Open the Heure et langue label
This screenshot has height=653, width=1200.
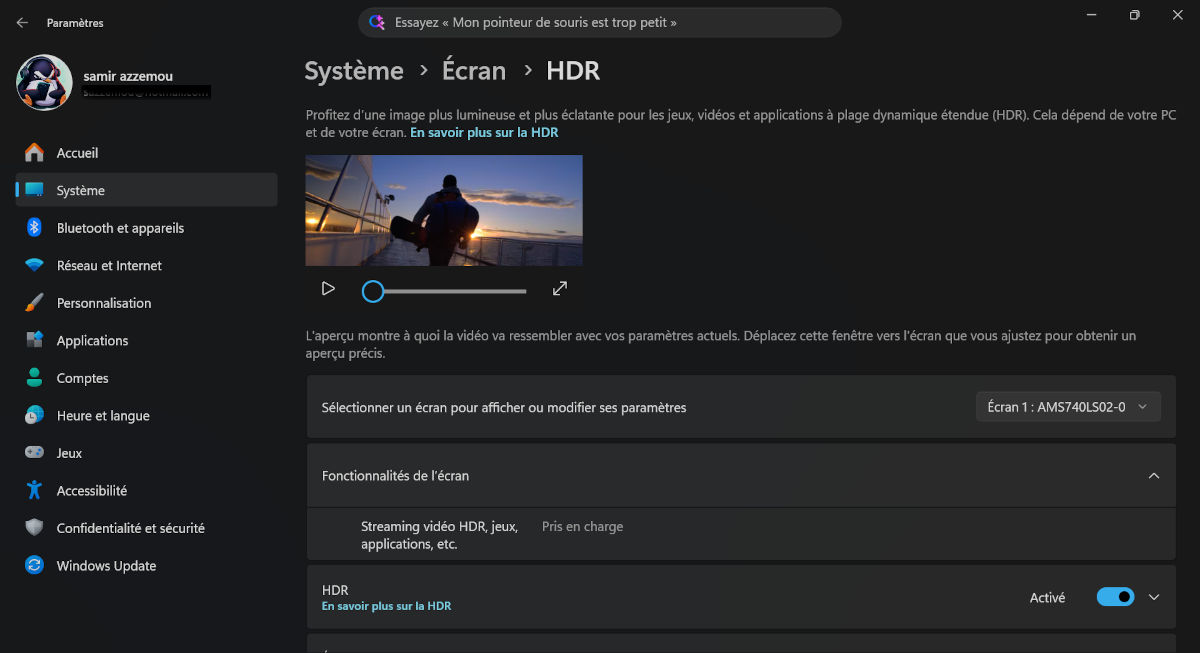103,415
